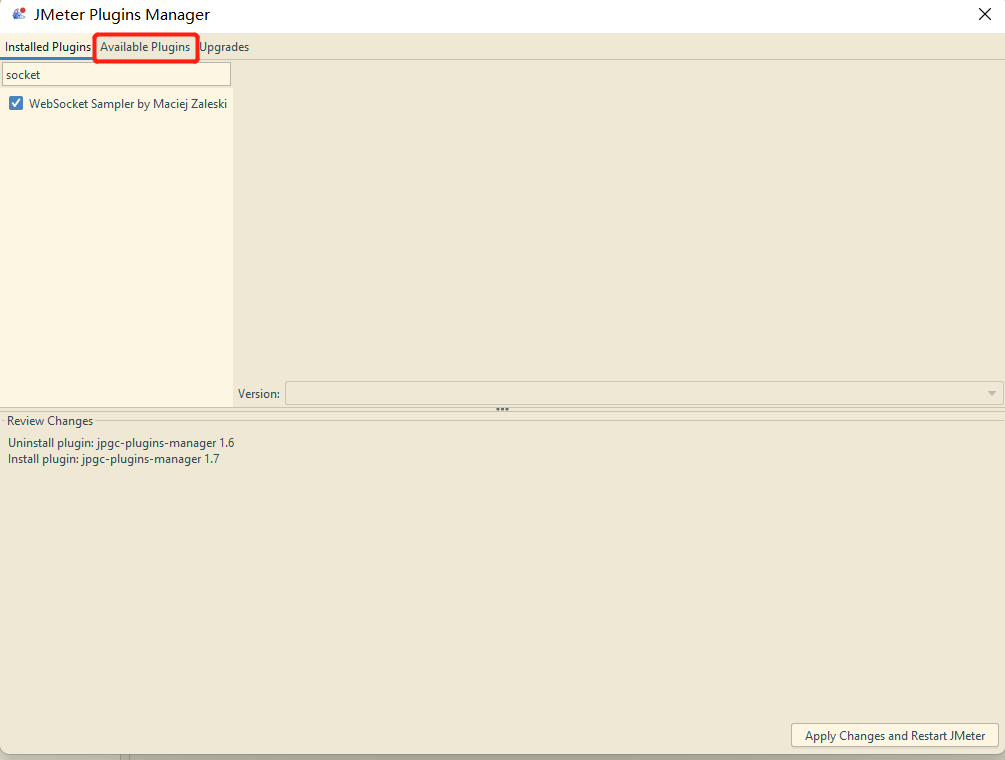Click the 'Install plugin: jpgc-plugins-manager 1.7' line

113,459
